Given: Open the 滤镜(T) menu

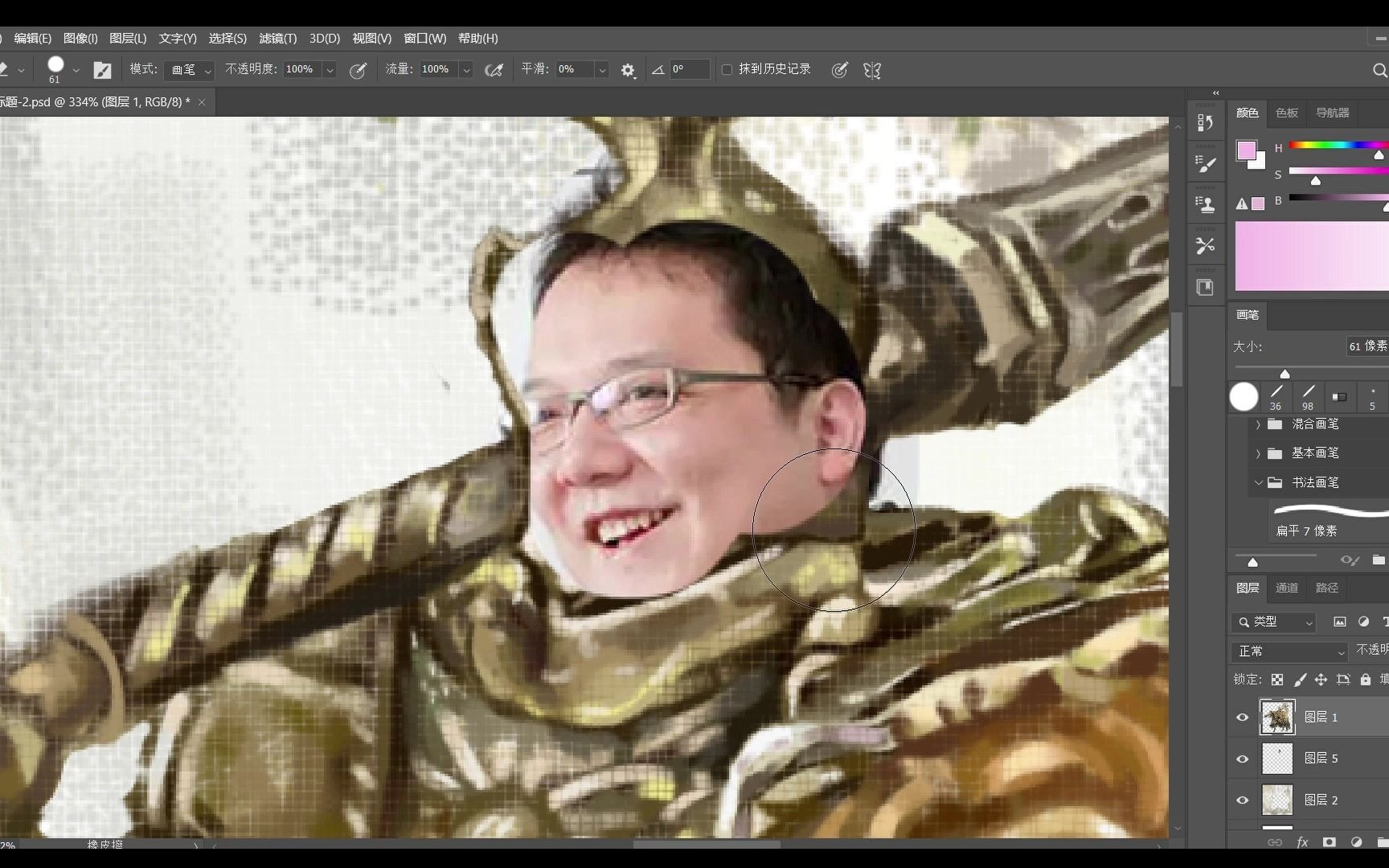Looking at the screenshot, I should [278, 39].
